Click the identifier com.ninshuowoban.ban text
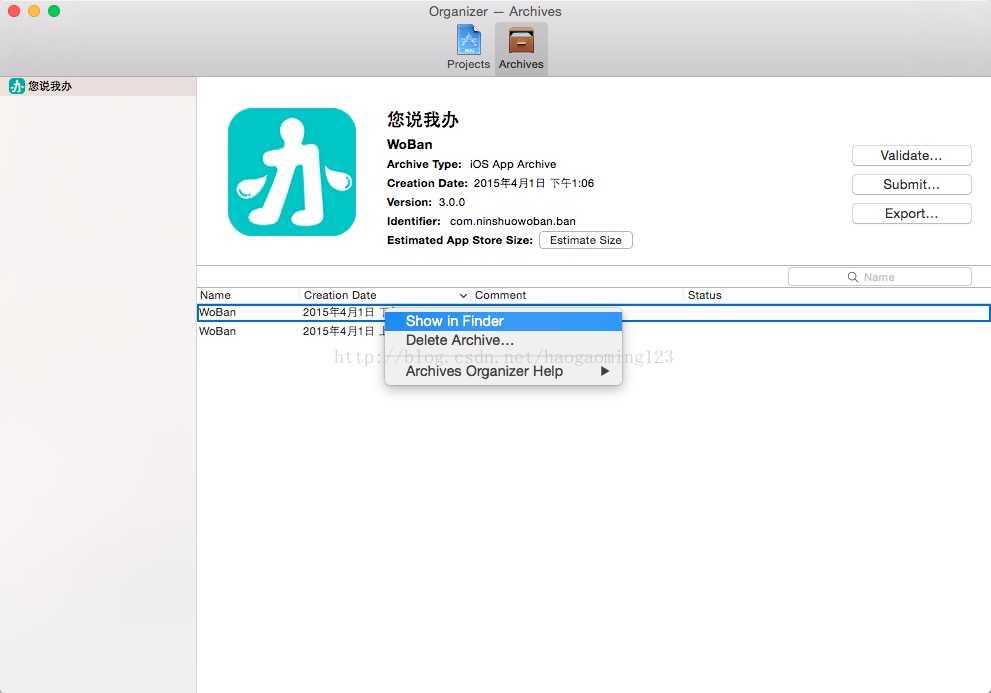This screenshot has height=693, width=991. 513,221
